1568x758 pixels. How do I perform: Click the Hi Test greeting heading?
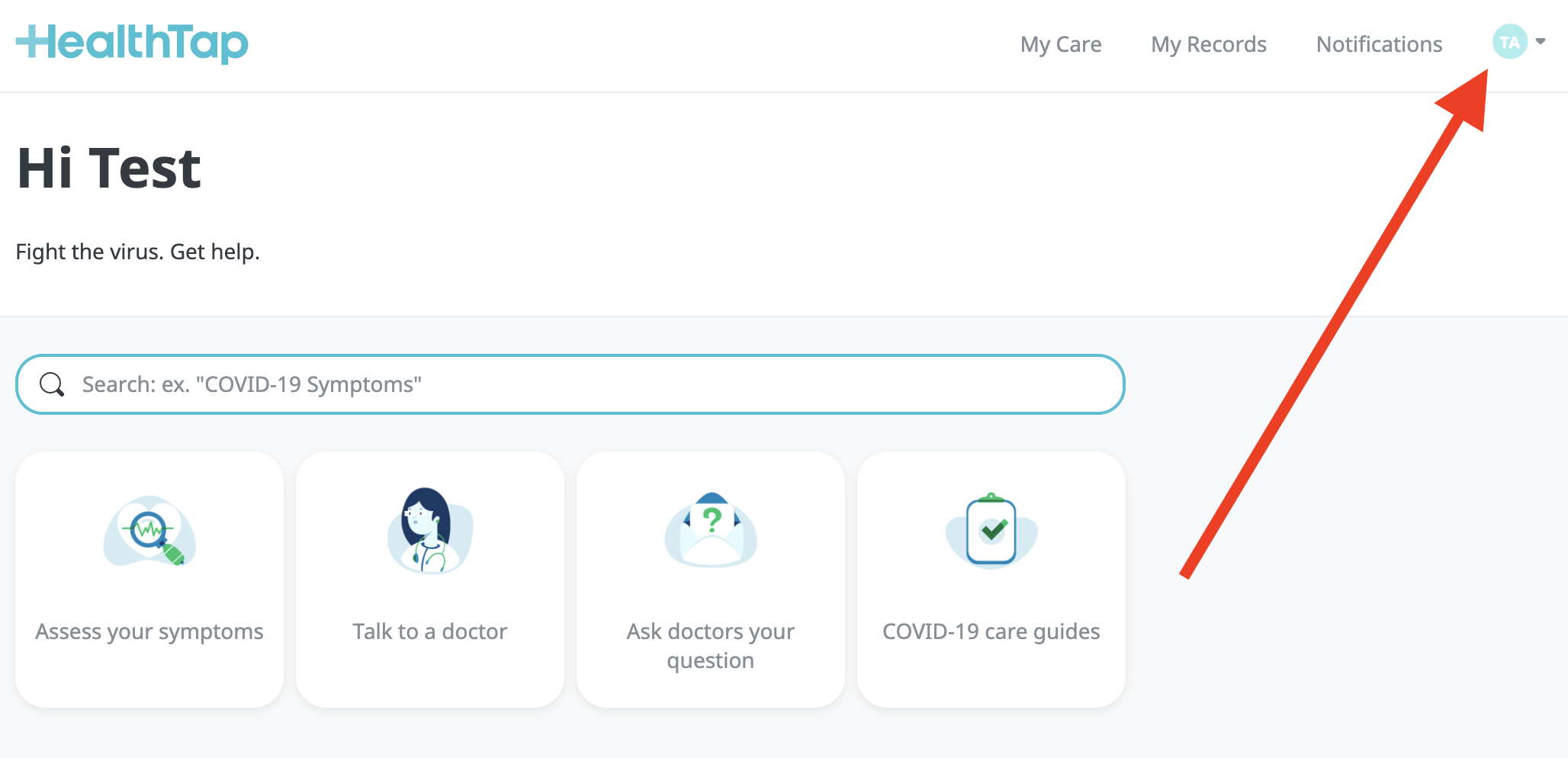tap(109, 169)
